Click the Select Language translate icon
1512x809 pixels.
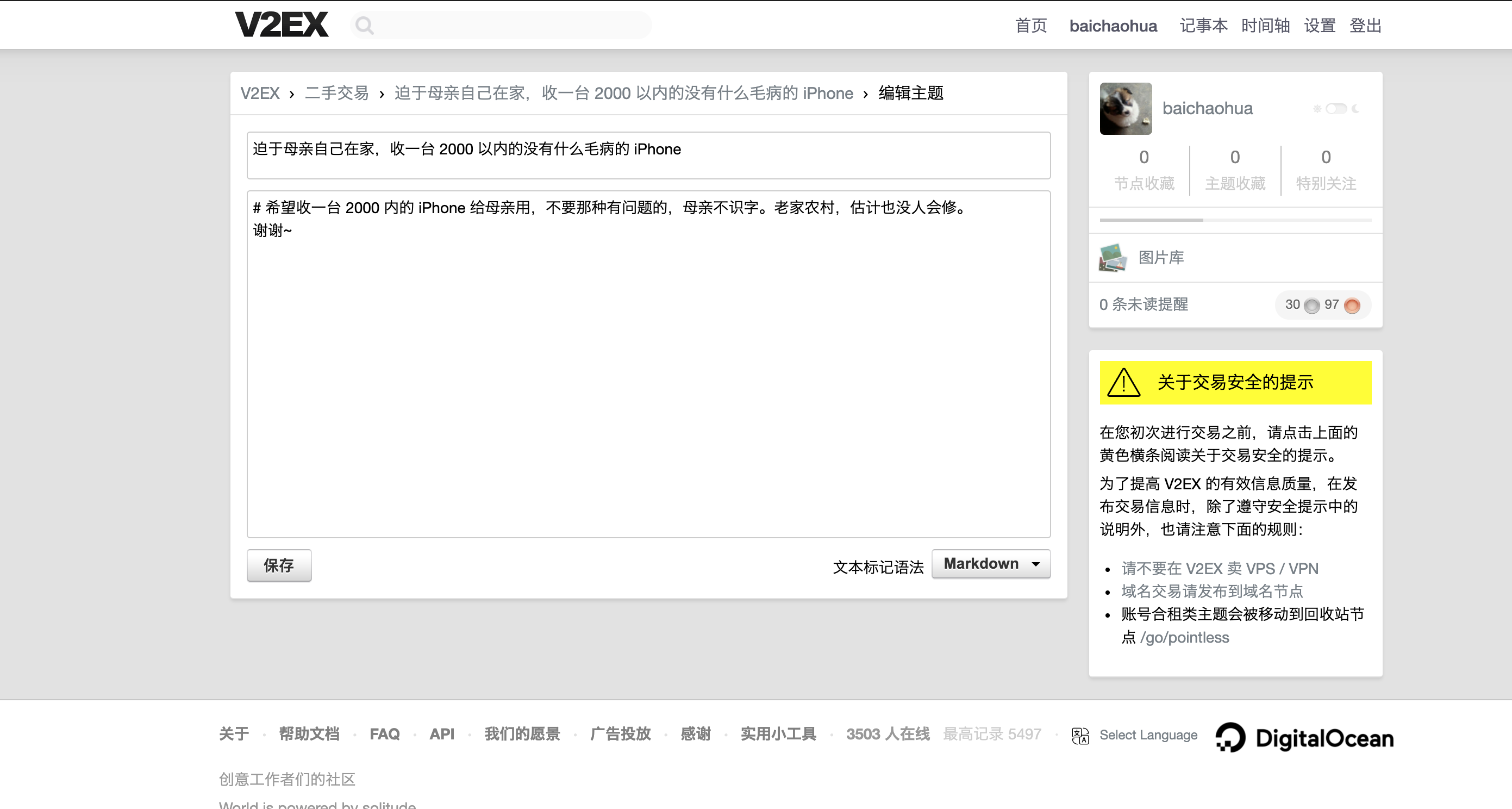(1080, 735)
